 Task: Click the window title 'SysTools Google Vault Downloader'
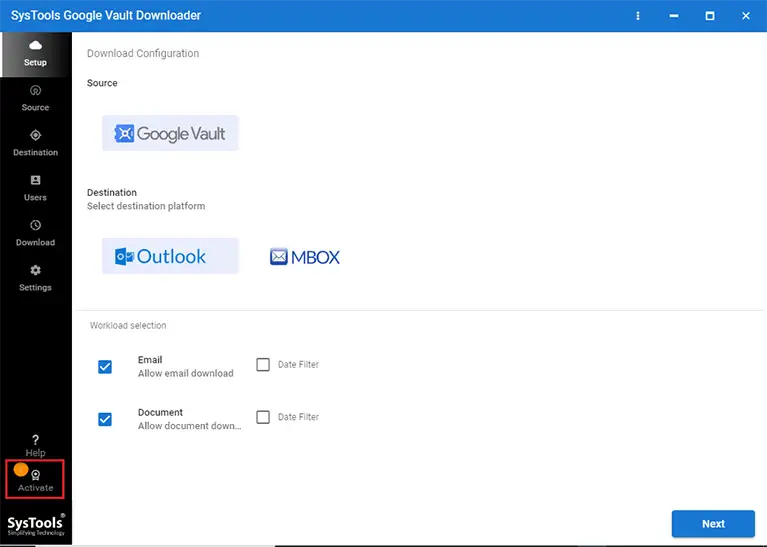(x=106, y=15)
